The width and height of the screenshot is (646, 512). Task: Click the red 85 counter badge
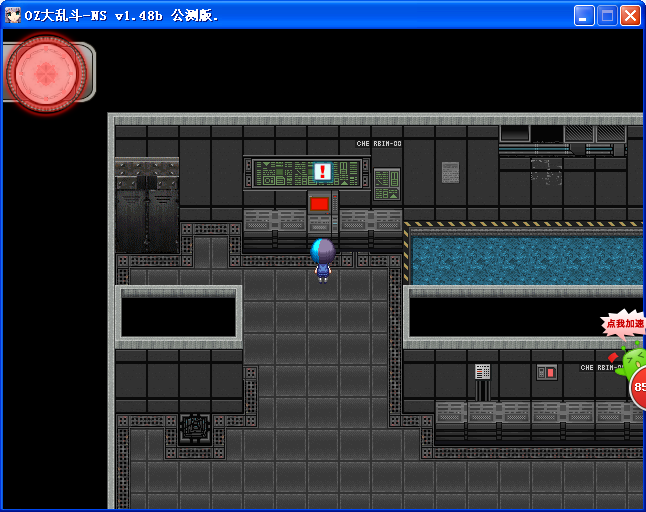(x=639, y=387)
